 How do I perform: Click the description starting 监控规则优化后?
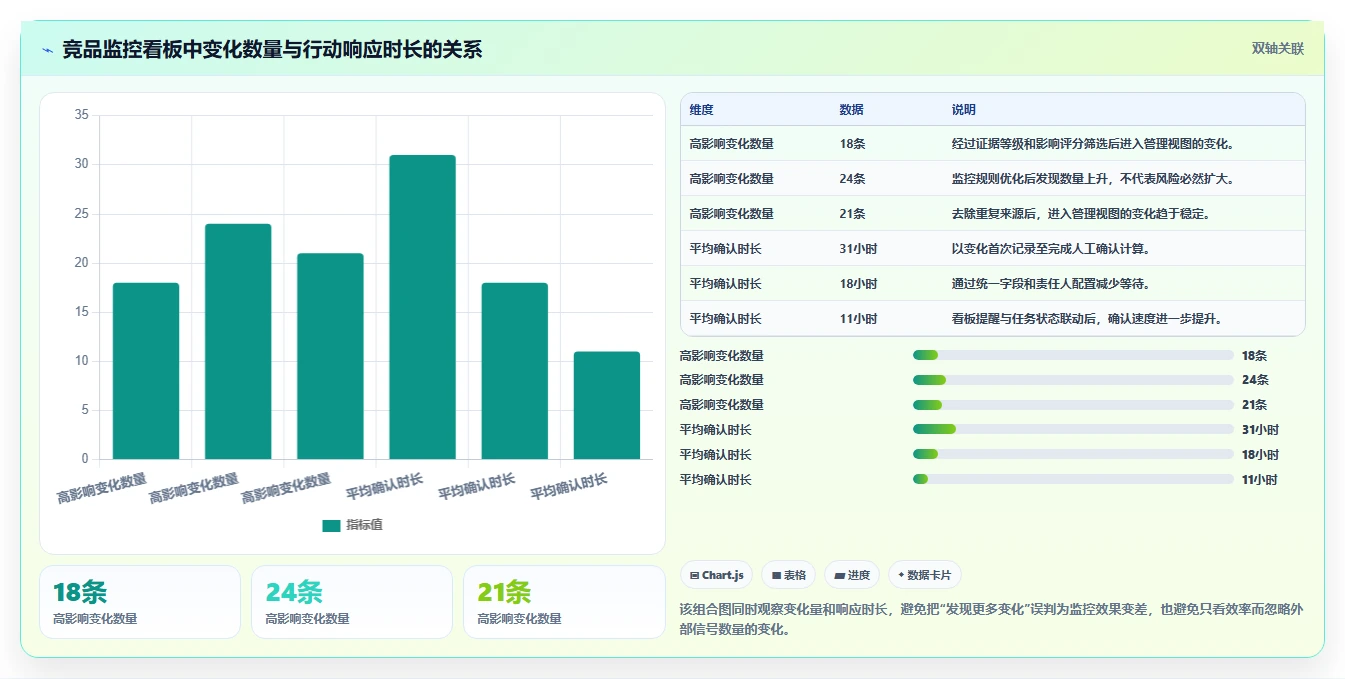pos(1093,179)
